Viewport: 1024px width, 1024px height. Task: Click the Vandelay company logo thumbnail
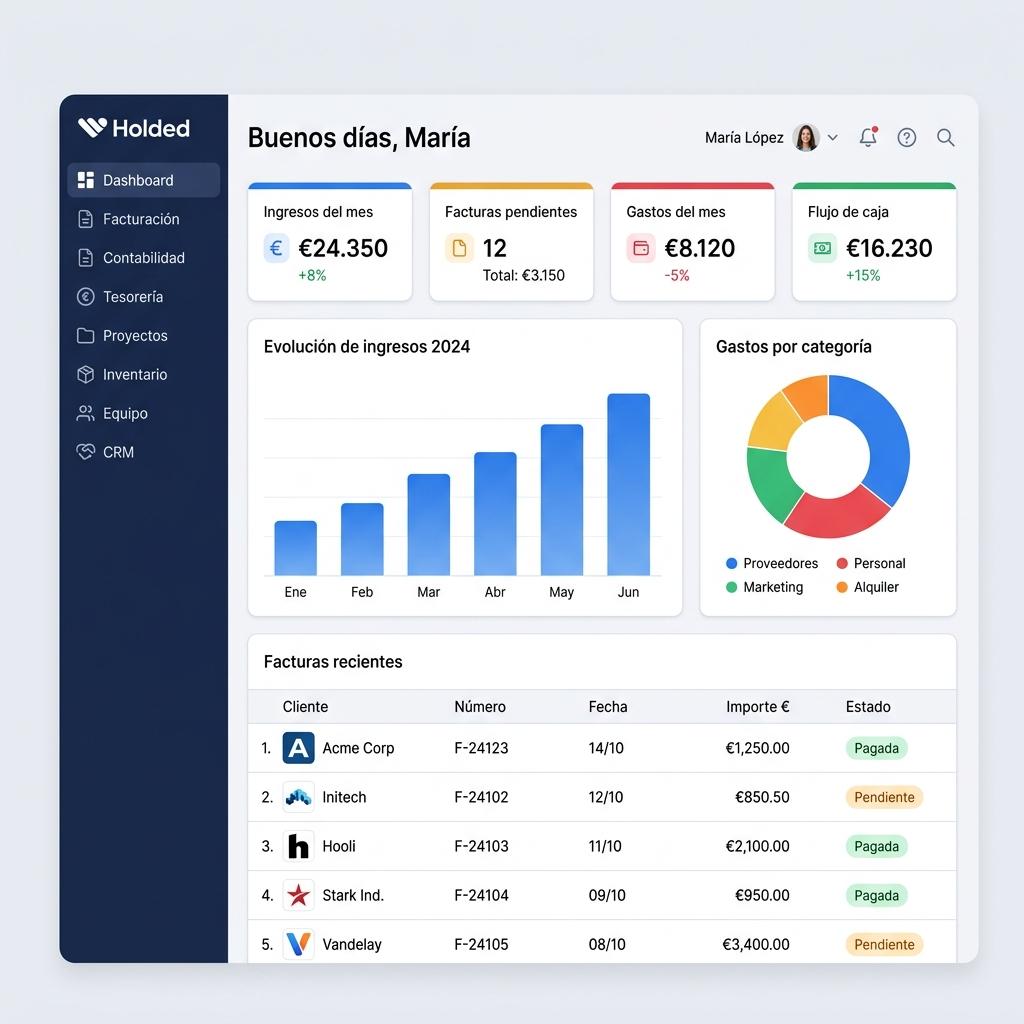[x=299, y=943]
